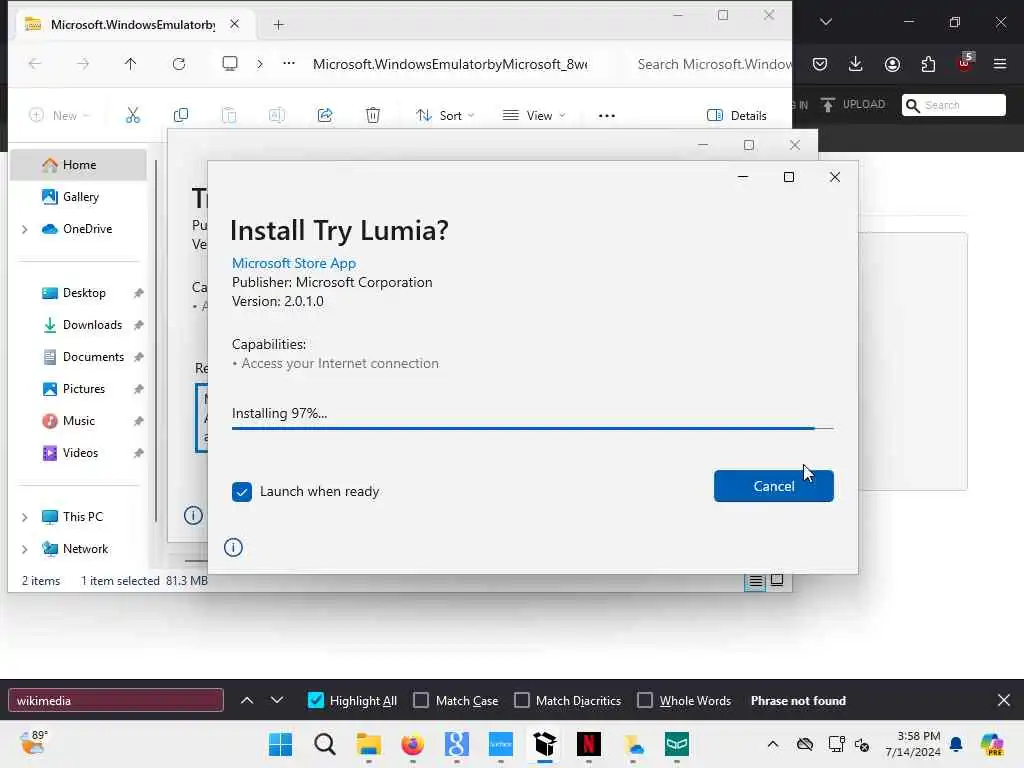Click the Copy icon in File Explorer toolbar
The image size is (1024, 768).
click(x=181, y=116)
